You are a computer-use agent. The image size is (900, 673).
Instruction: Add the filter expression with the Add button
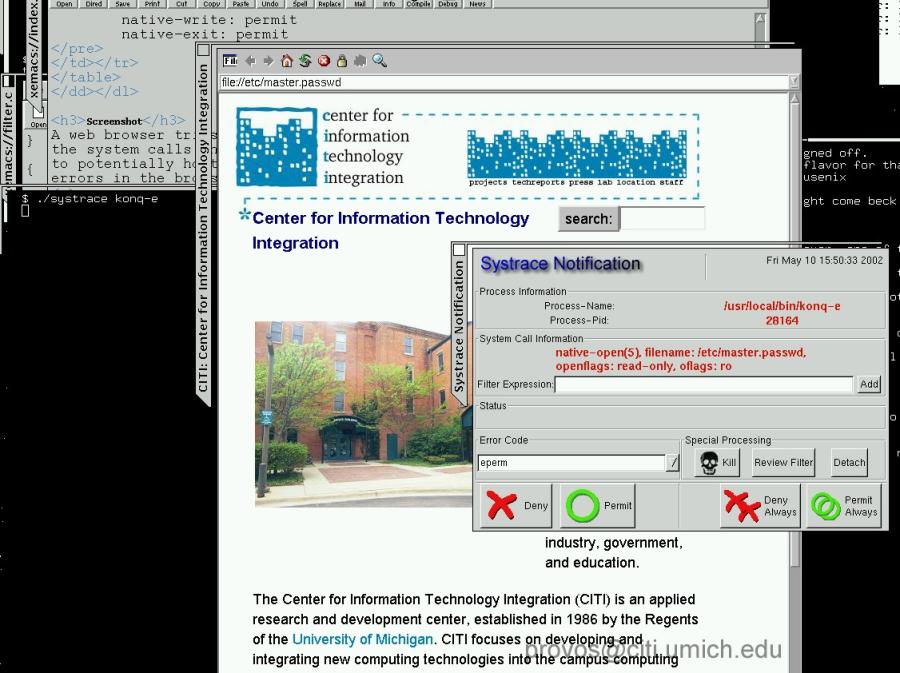(868, 384)
